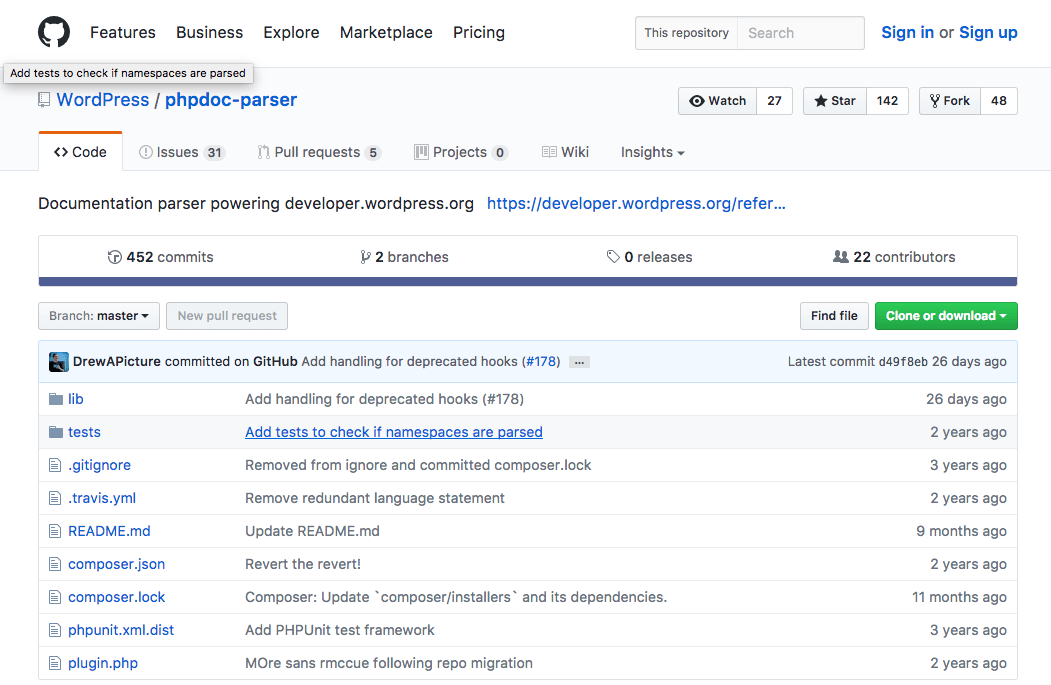
Task: Click the tests folder icon
Action: tap(55, 432)
